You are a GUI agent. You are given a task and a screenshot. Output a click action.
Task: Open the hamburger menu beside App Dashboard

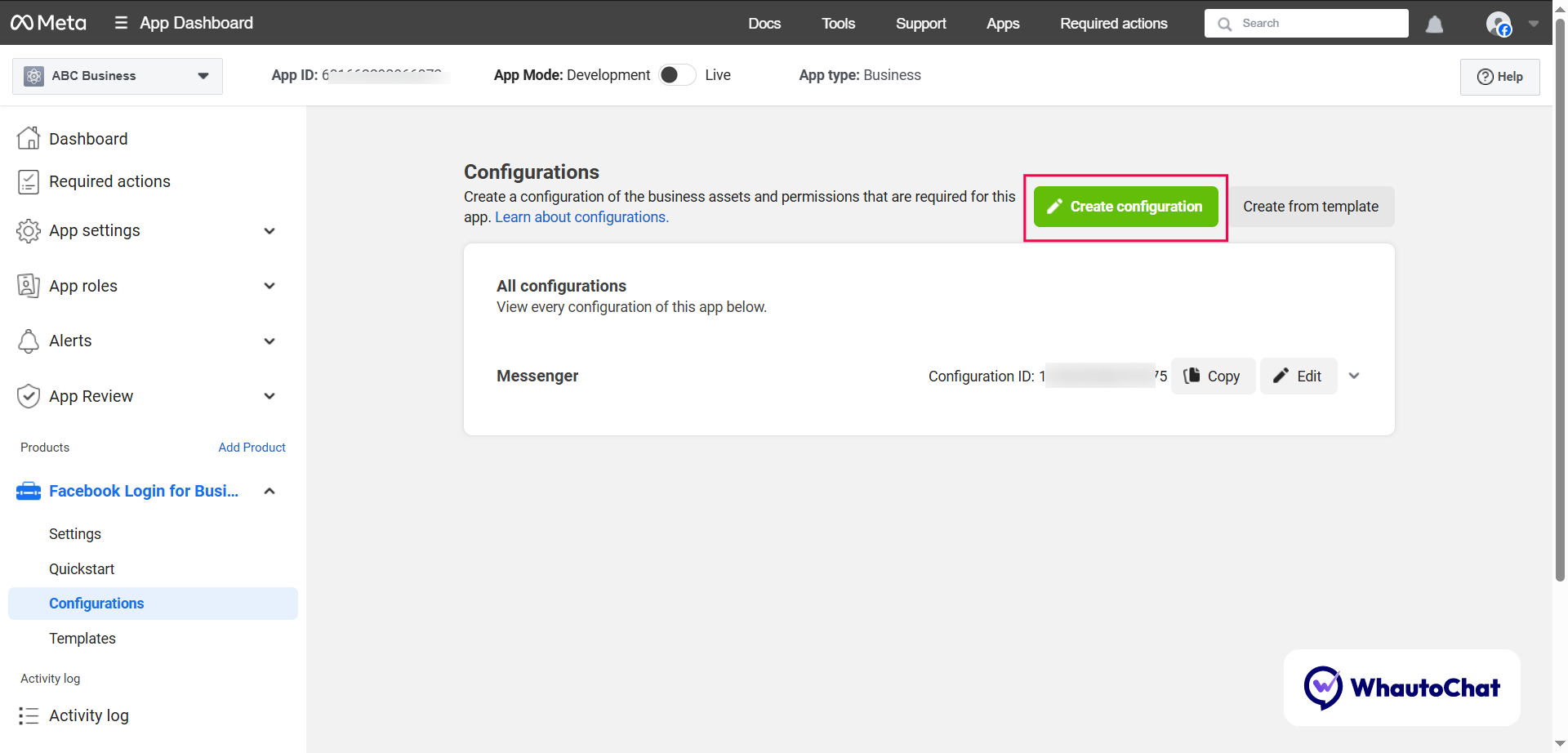[120, 23]
